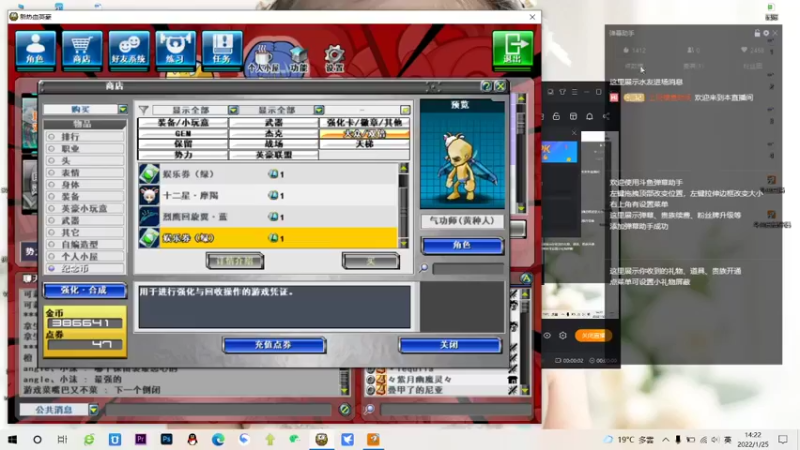
Task: Click the gear icon in 弹幕助手 window
Action: [766, 33]
